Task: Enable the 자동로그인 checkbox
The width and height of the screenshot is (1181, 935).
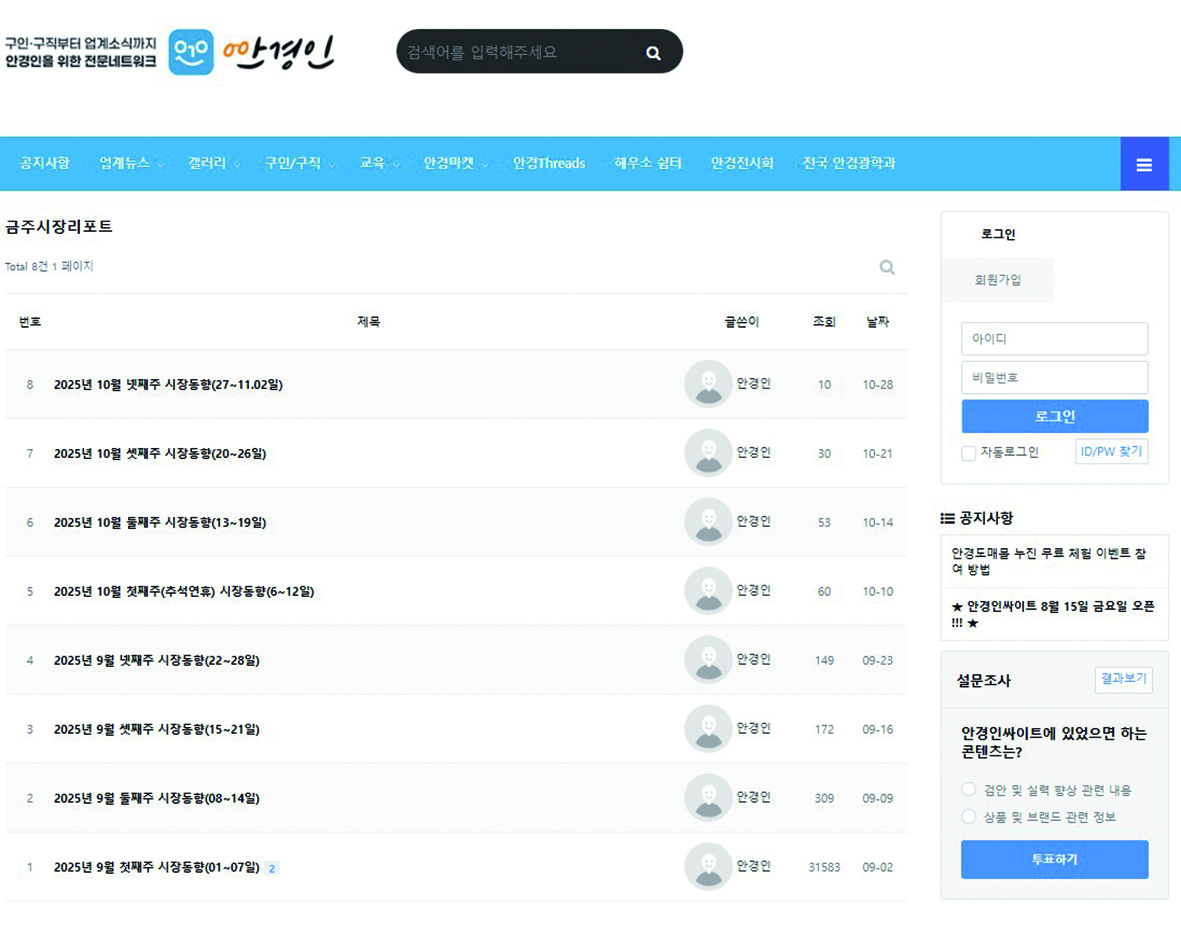Action: pos(968,453)
